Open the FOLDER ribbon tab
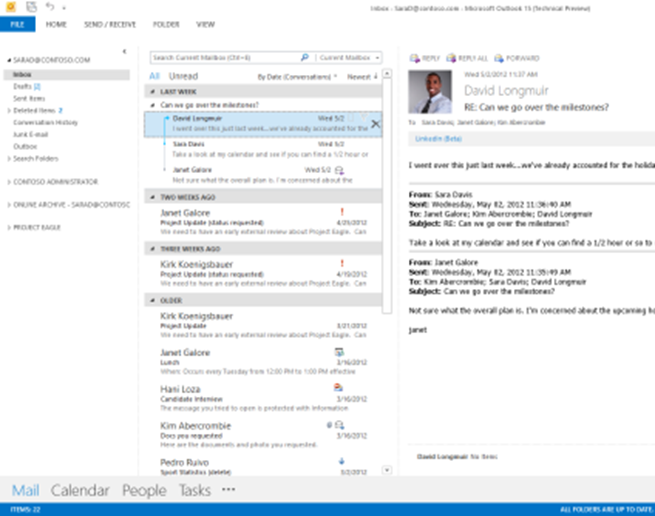The image size is (655, 516). 166,24
